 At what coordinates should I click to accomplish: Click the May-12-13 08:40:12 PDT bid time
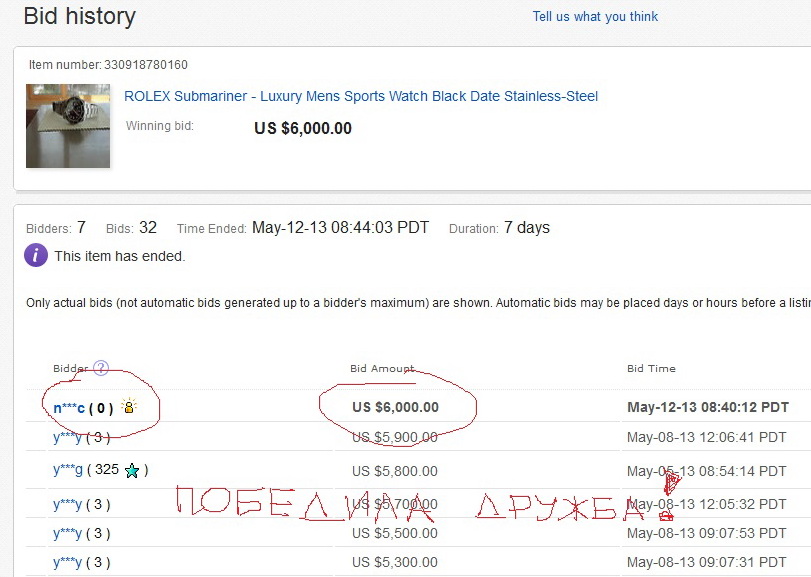coord(707,407)
